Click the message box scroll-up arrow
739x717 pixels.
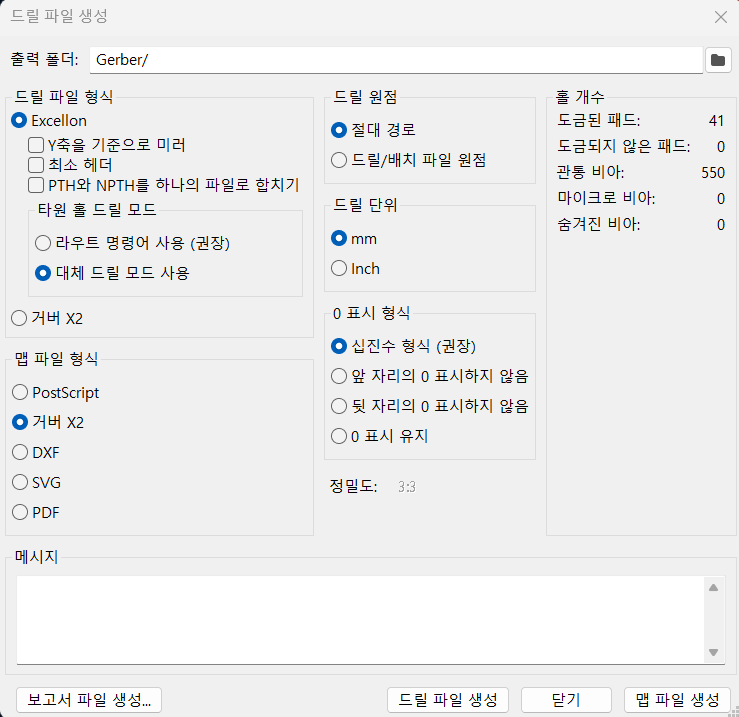(714, 587)
